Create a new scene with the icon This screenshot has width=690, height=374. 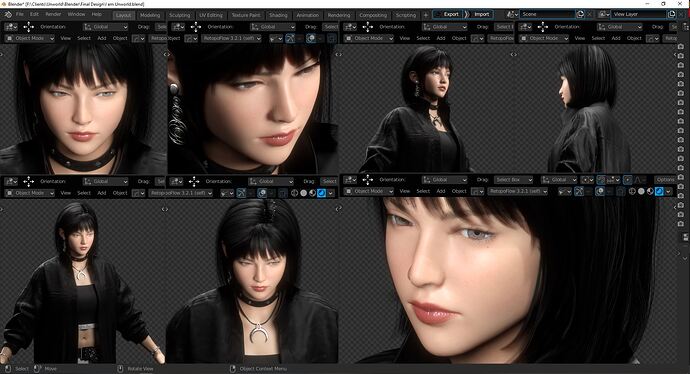tap(580, 14)
